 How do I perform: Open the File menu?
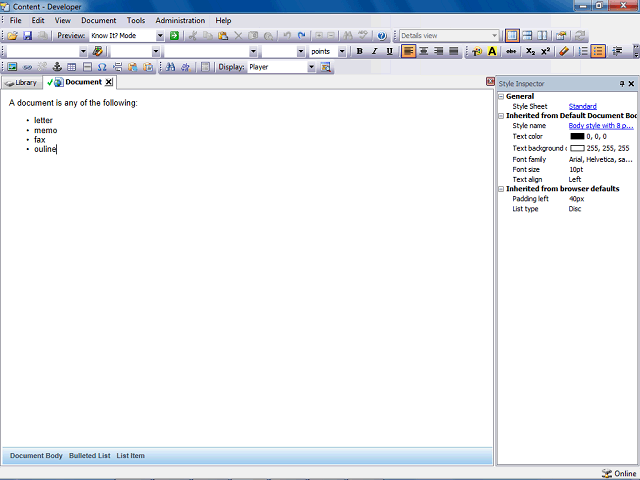[x=16, y=20]
